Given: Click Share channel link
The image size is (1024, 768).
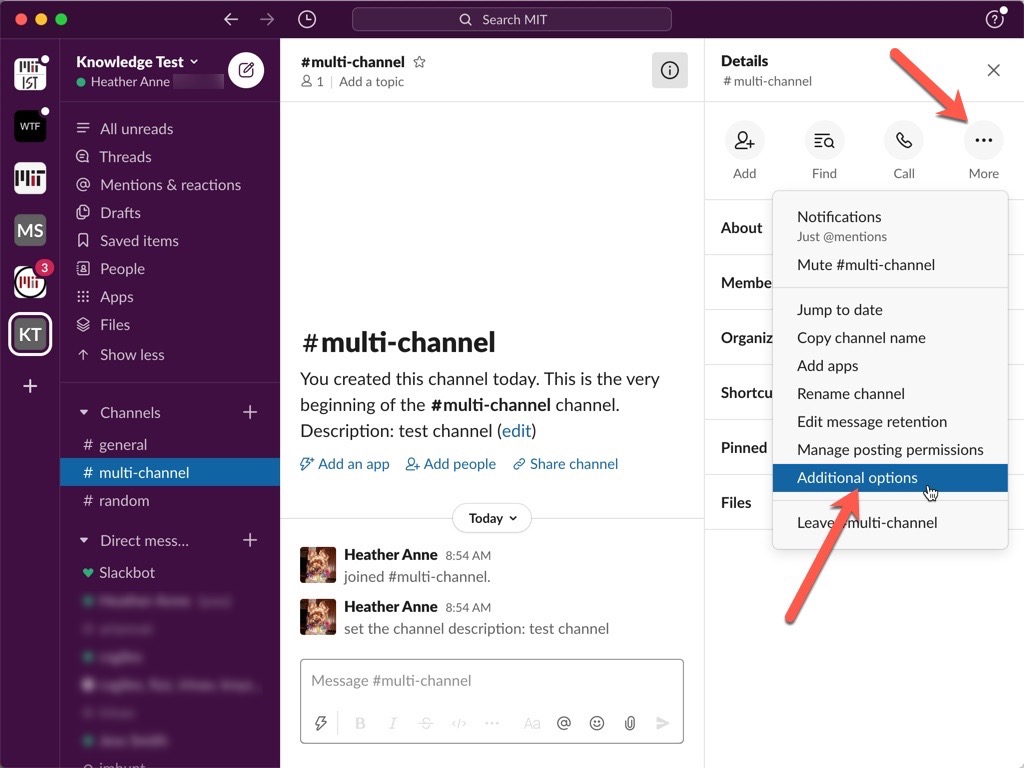Looking at the screenshot, I should click(566, 464).
